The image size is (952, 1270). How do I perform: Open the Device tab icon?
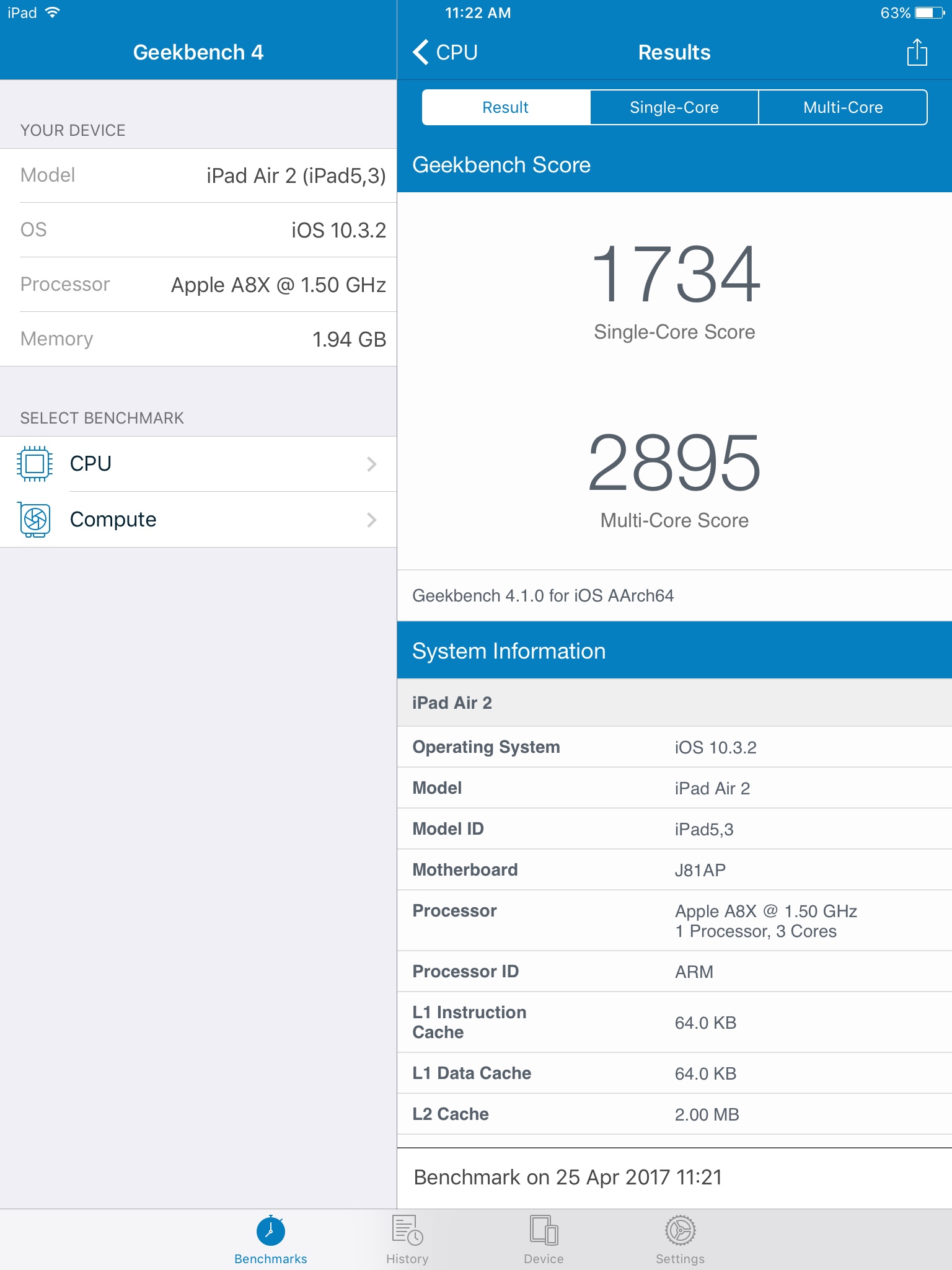pos(544,1230)
